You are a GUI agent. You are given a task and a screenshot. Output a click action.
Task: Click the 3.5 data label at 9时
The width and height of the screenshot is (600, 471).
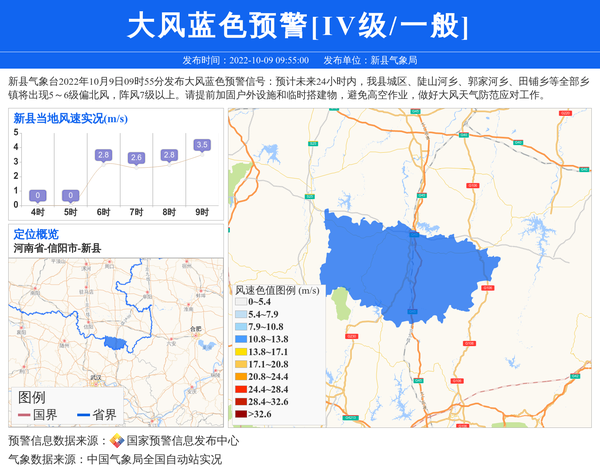click(202, 146)
